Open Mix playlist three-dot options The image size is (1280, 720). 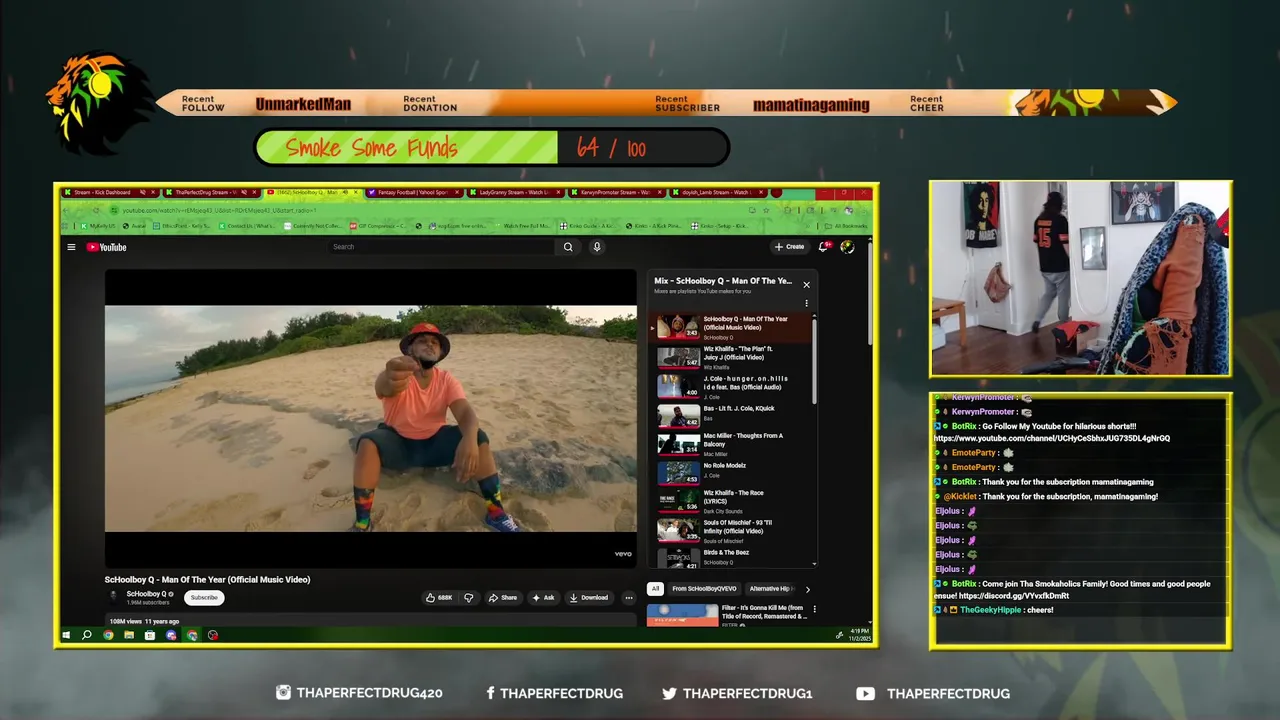coord(806,303)
